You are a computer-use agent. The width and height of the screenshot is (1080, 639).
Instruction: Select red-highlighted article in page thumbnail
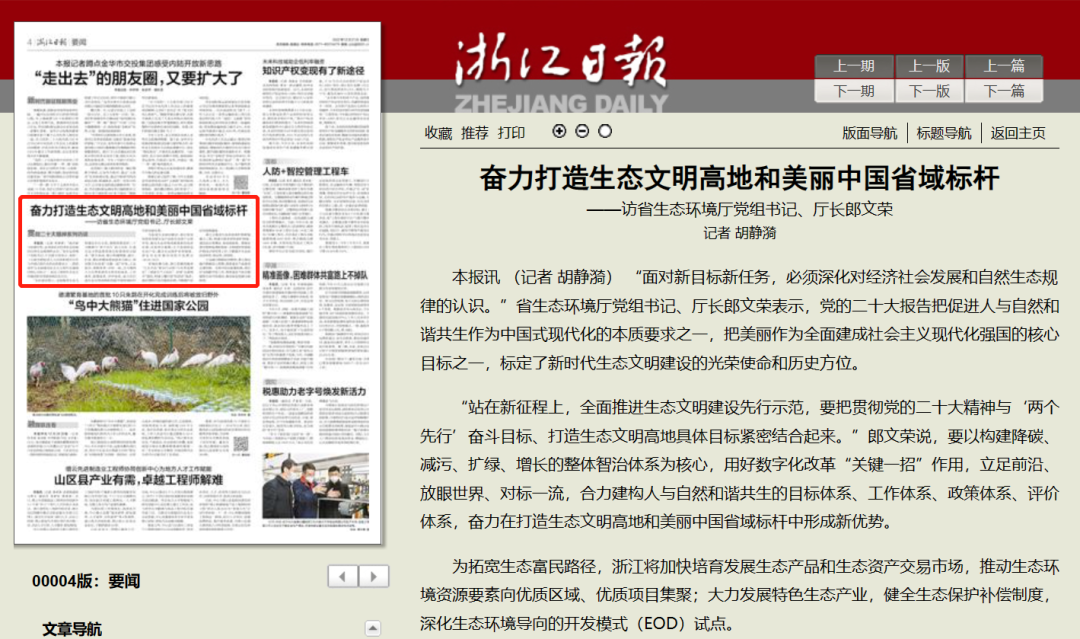click(x=139, y=240)
